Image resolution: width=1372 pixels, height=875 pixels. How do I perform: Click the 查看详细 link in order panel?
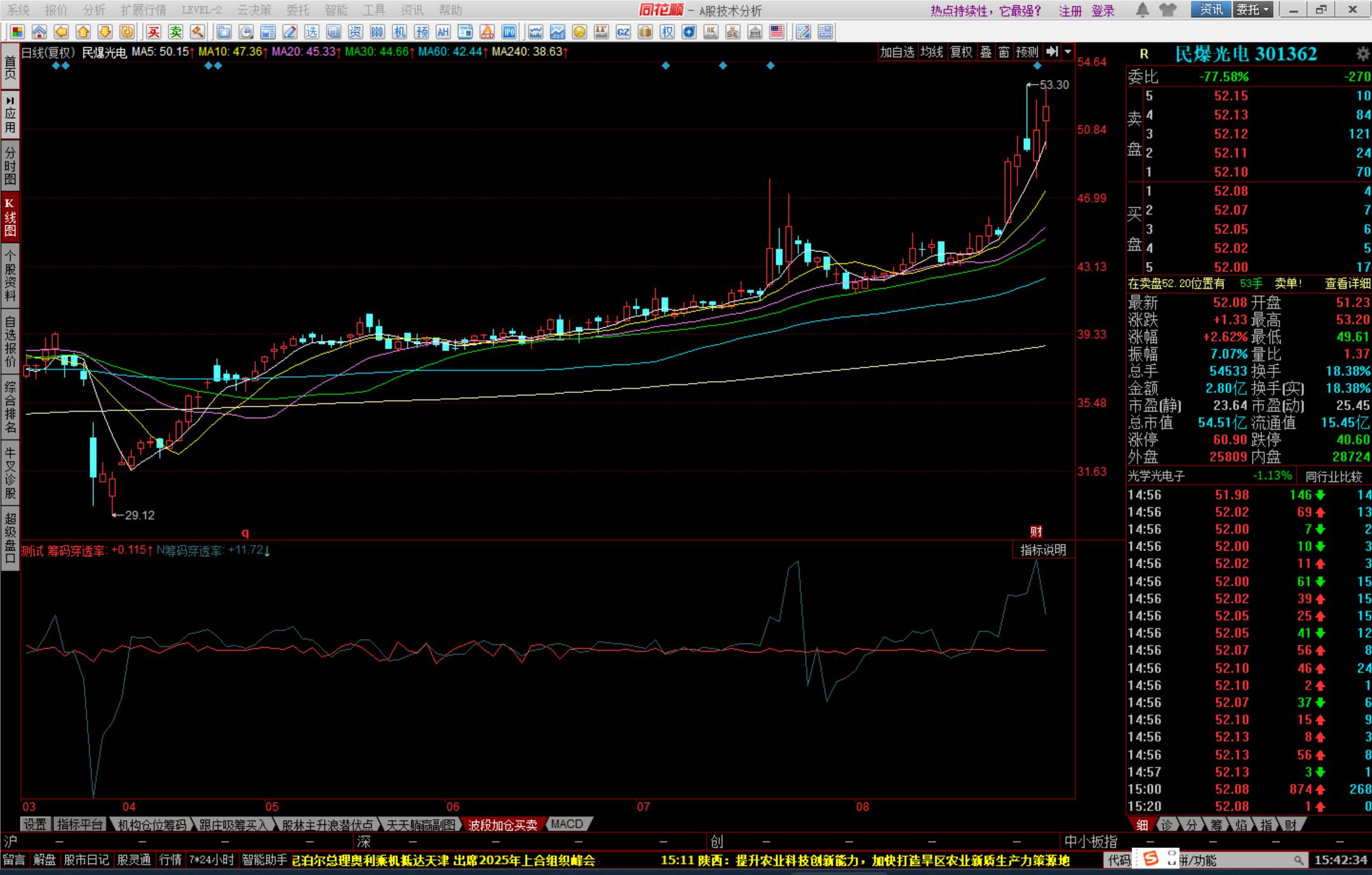(x=1347, y=284)
